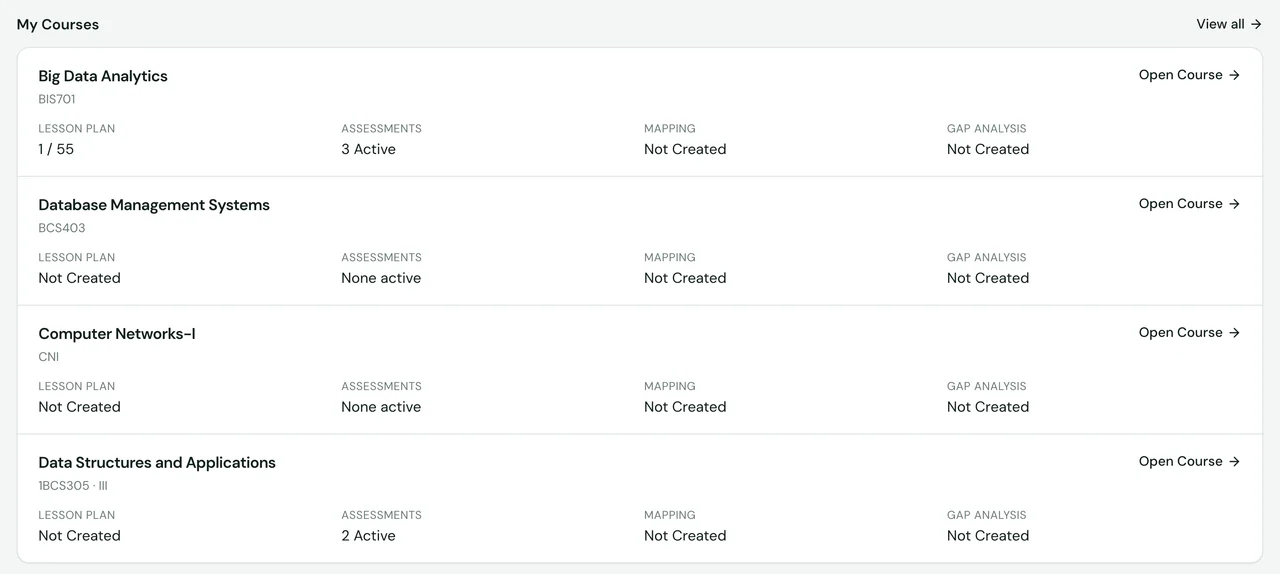
Task: Select the Database Management Systems title
Action: [154, 205]
